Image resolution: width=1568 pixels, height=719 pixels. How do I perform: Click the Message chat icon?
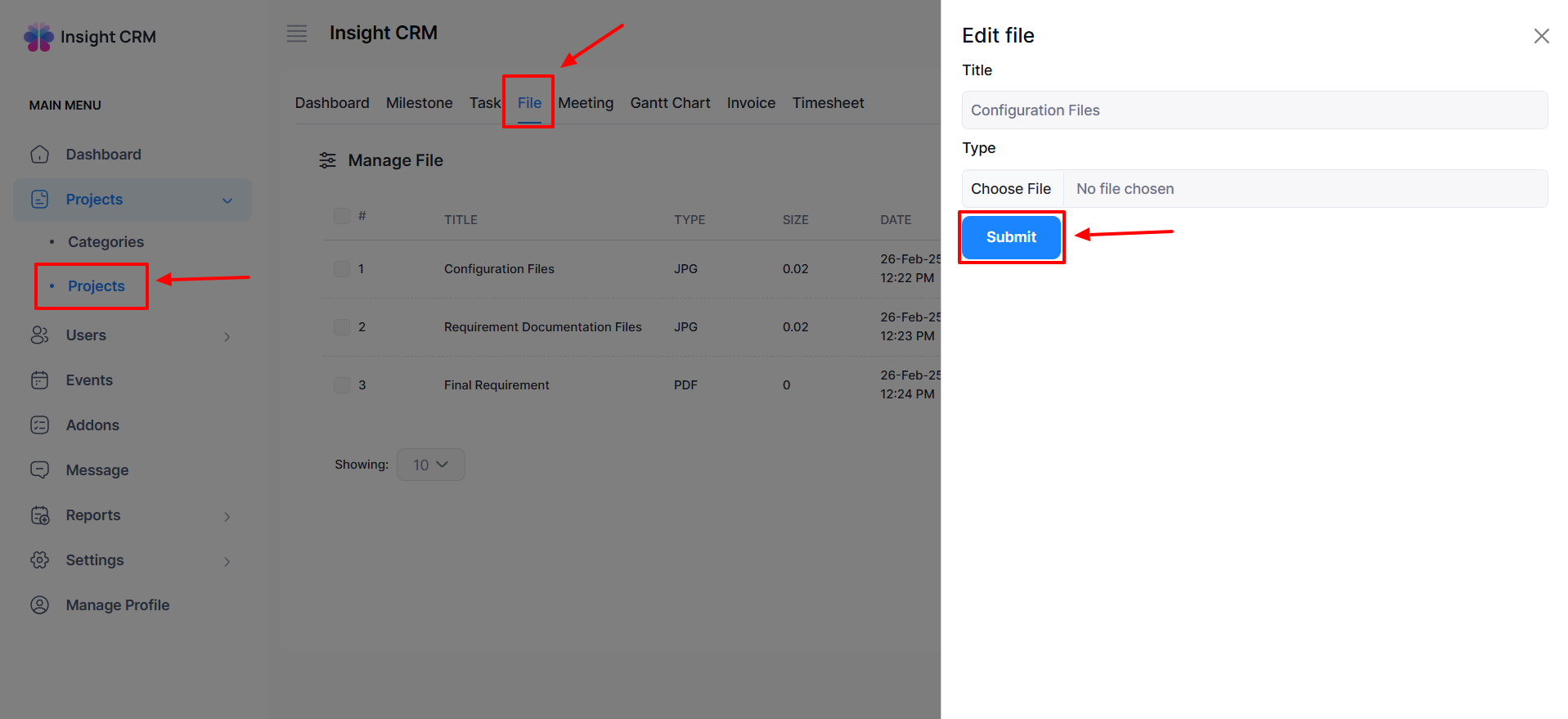[x=39, y=470]
